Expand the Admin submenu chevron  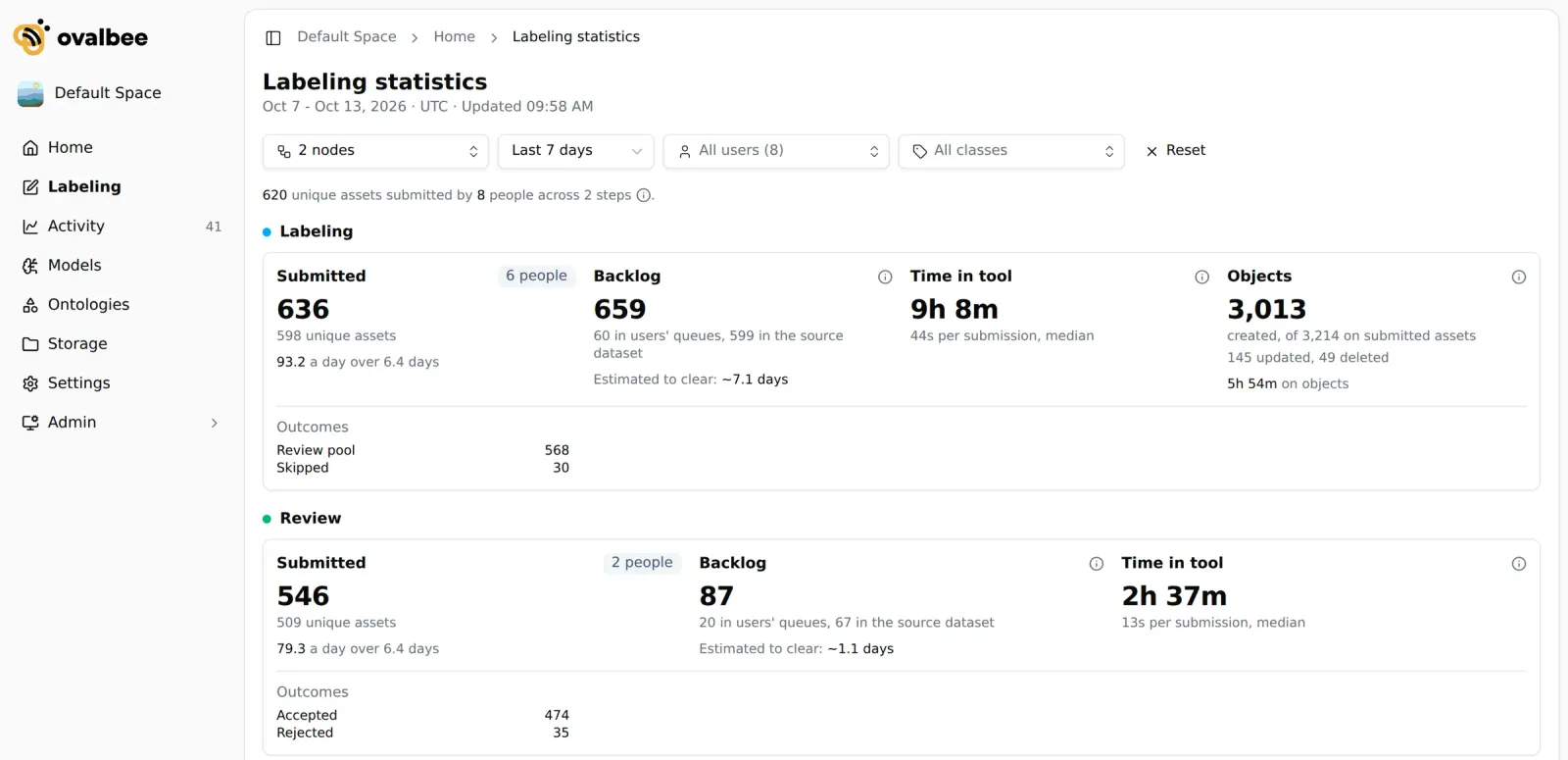tap(215, 423)
